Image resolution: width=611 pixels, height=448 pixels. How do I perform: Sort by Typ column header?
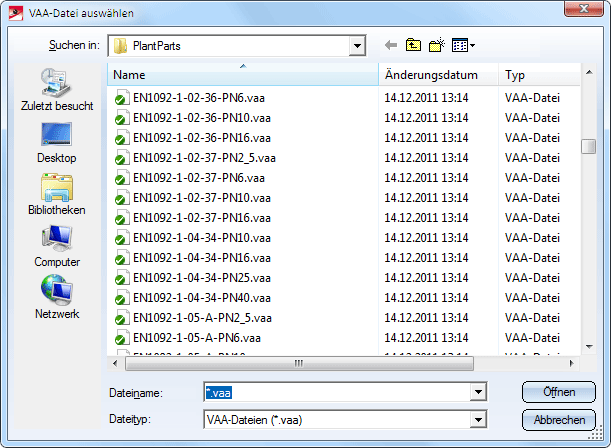540,74
